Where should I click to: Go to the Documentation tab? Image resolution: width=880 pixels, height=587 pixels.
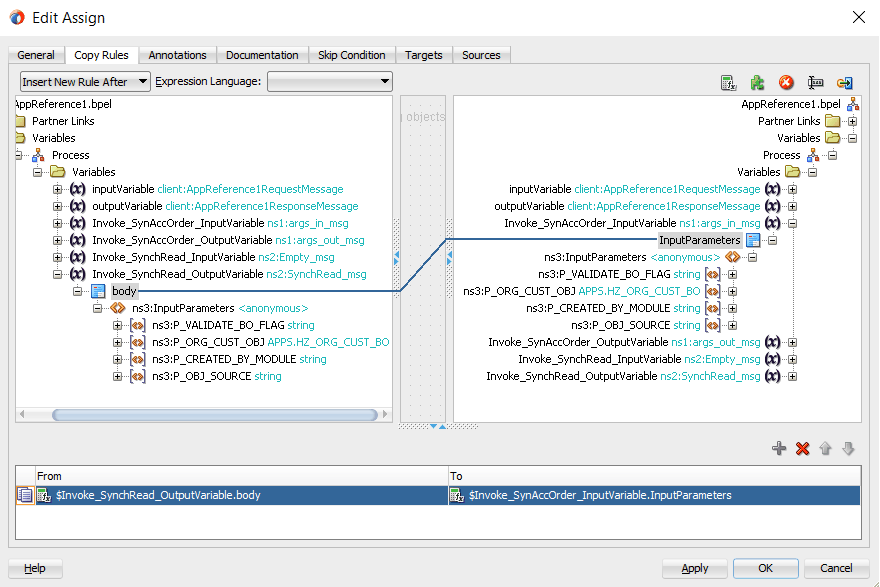point(262,55)
